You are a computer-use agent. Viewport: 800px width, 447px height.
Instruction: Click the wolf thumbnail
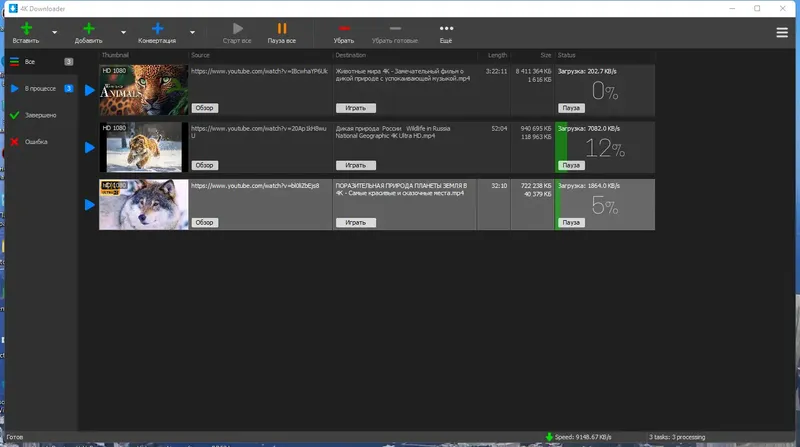(143, 204)
